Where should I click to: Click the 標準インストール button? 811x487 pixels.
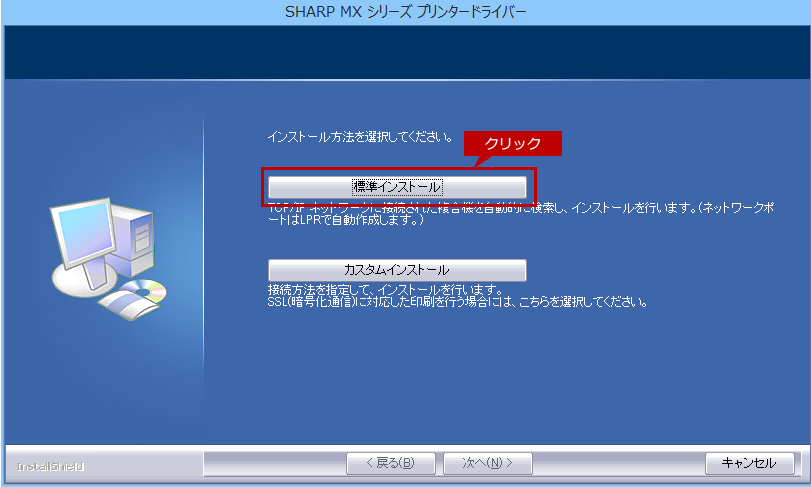[x=397, y=187]
